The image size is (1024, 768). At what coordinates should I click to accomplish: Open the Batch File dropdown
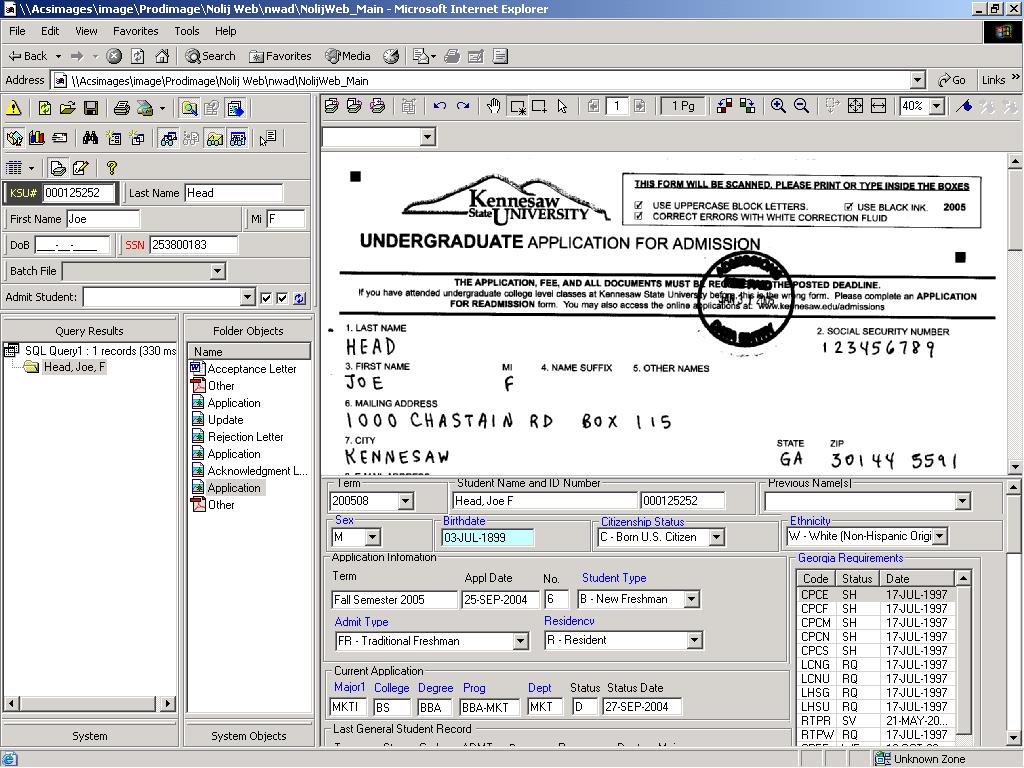tap(217, 271)
